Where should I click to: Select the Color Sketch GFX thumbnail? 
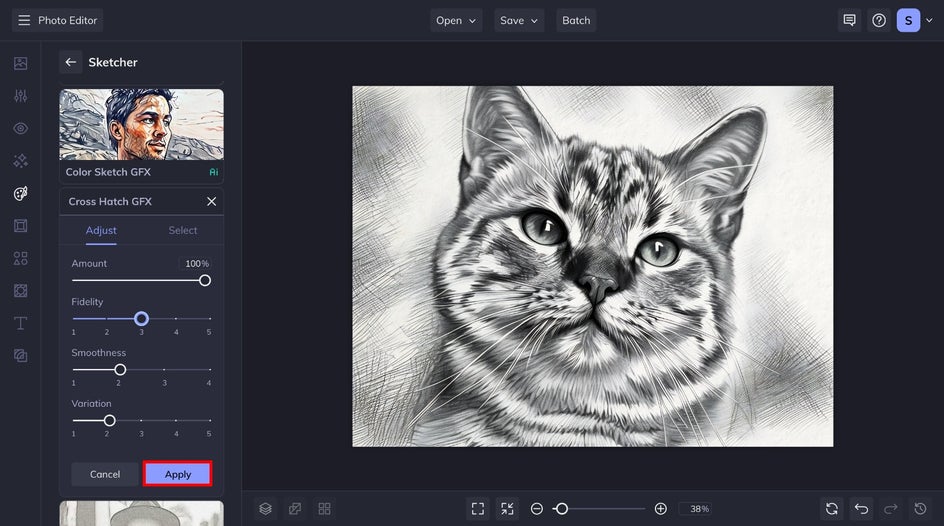(141, 125)
